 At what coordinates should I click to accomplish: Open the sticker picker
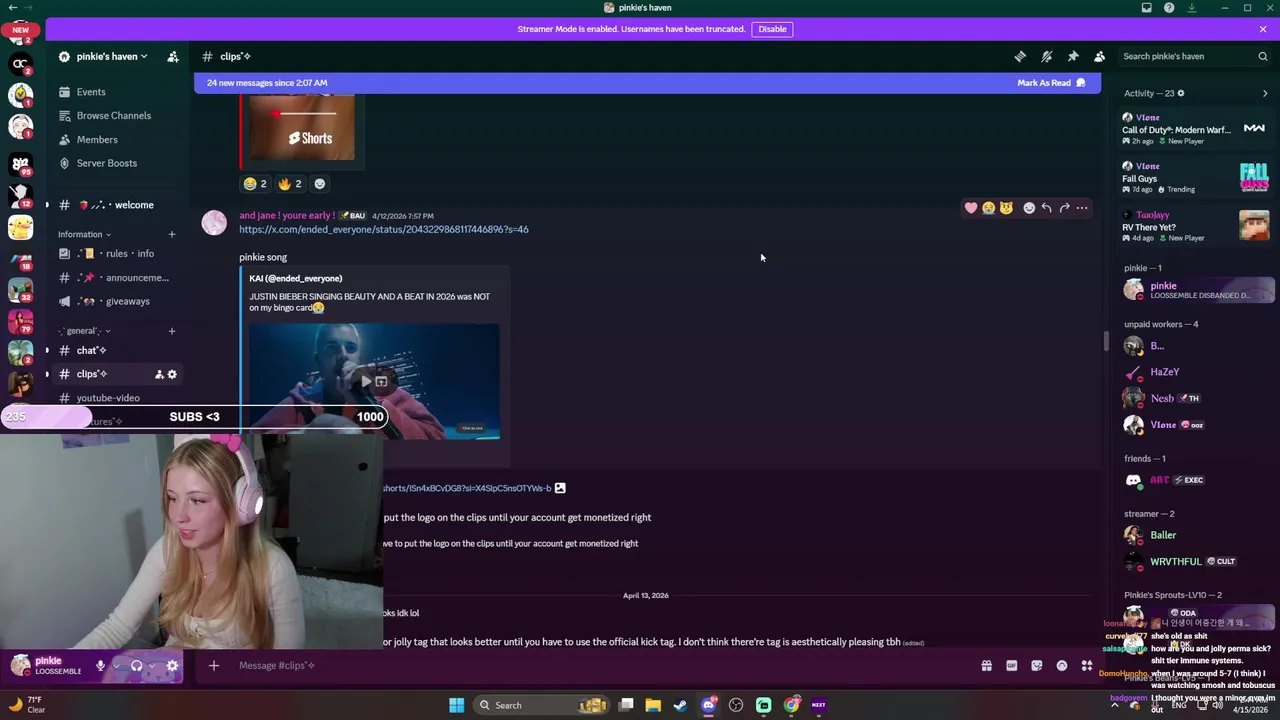[1037, 666]
